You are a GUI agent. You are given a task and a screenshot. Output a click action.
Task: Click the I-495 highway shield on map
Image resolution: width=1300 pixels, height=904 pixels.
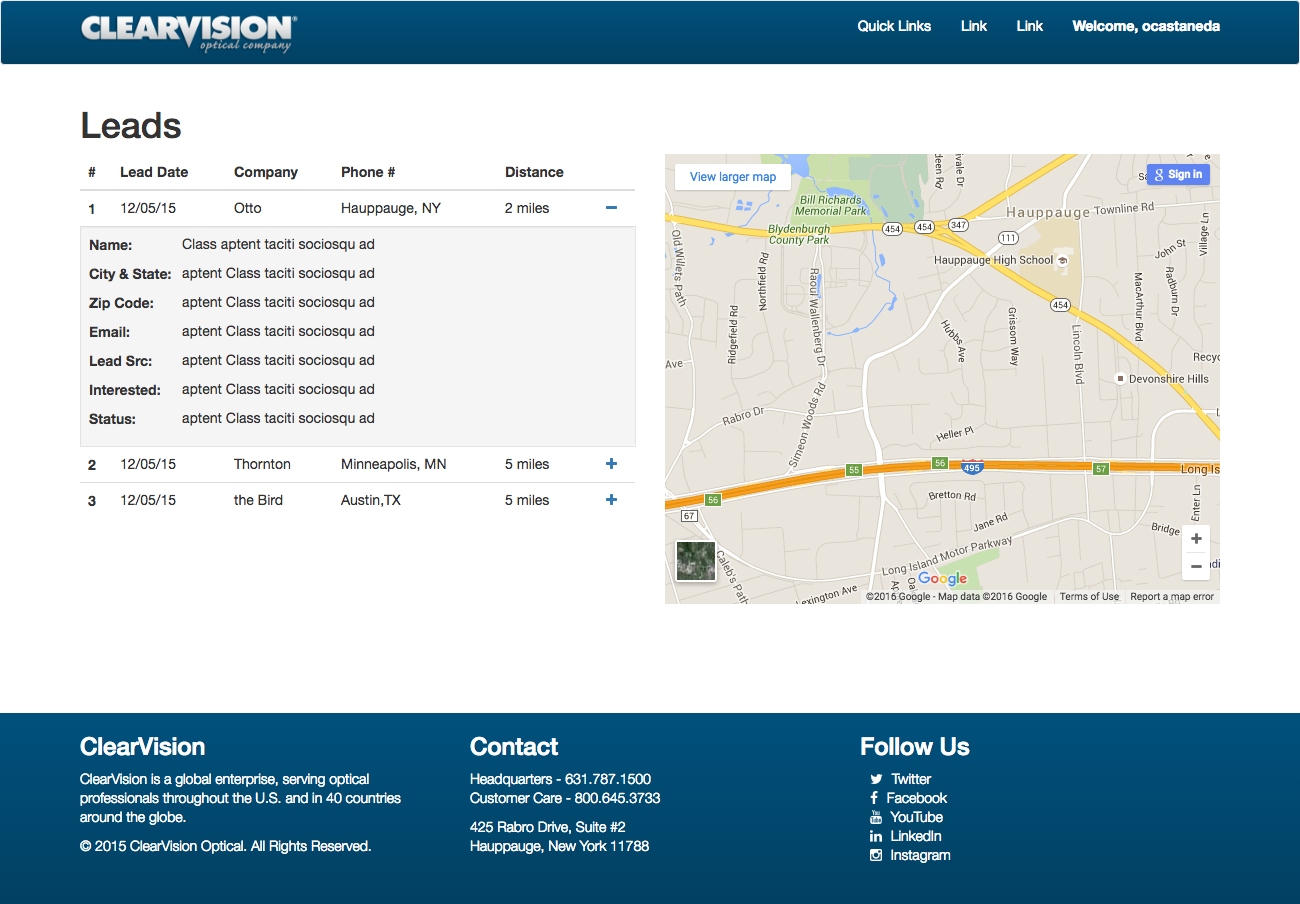pyautogui.click(x=971, y=467)
